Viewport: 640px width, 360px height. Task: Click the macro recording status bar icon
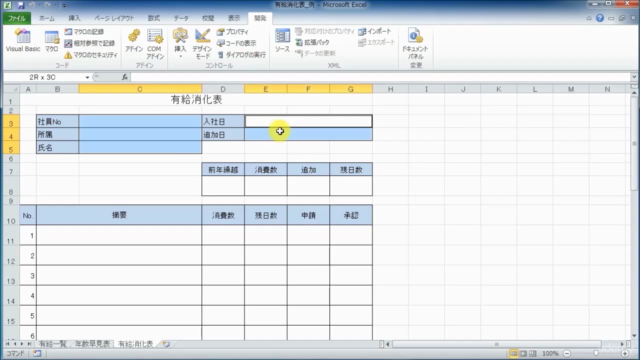point(37,353)
